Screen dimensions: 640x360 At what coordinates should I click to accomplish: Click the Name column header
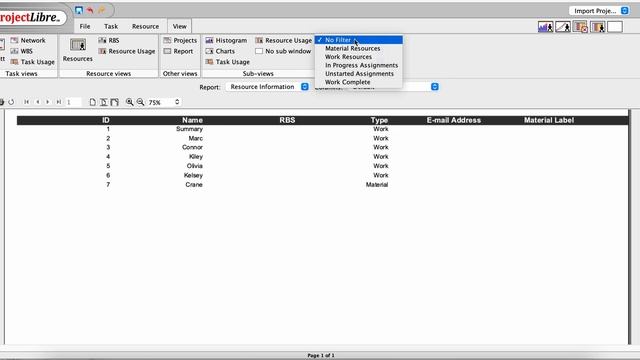pos(192,120)
